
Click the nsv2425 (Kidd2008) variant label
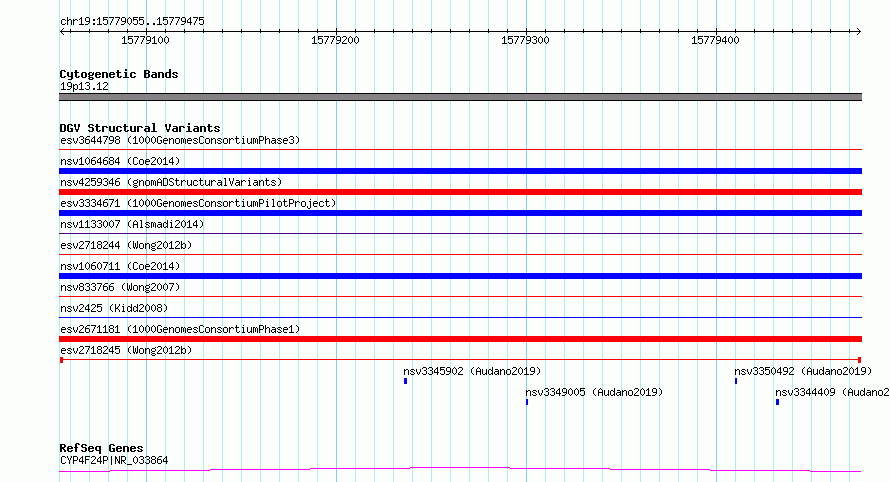click(x=114, y=308)
